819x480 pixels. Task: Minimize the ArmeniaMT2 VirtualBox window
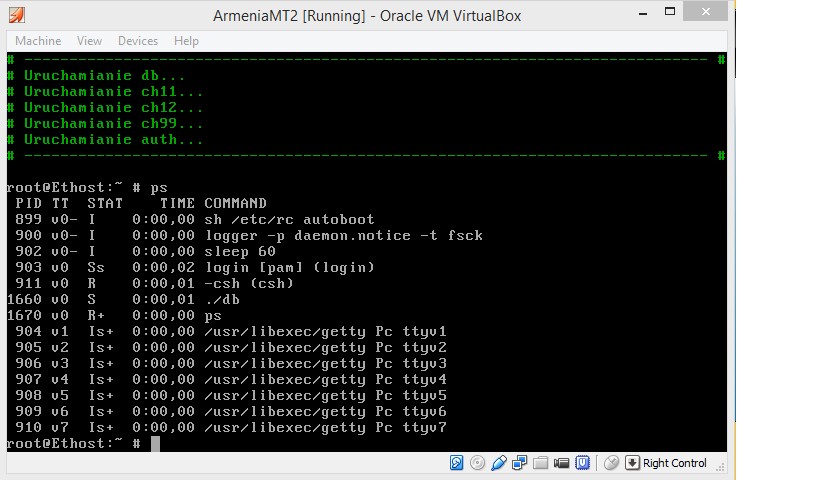point(643,13)
